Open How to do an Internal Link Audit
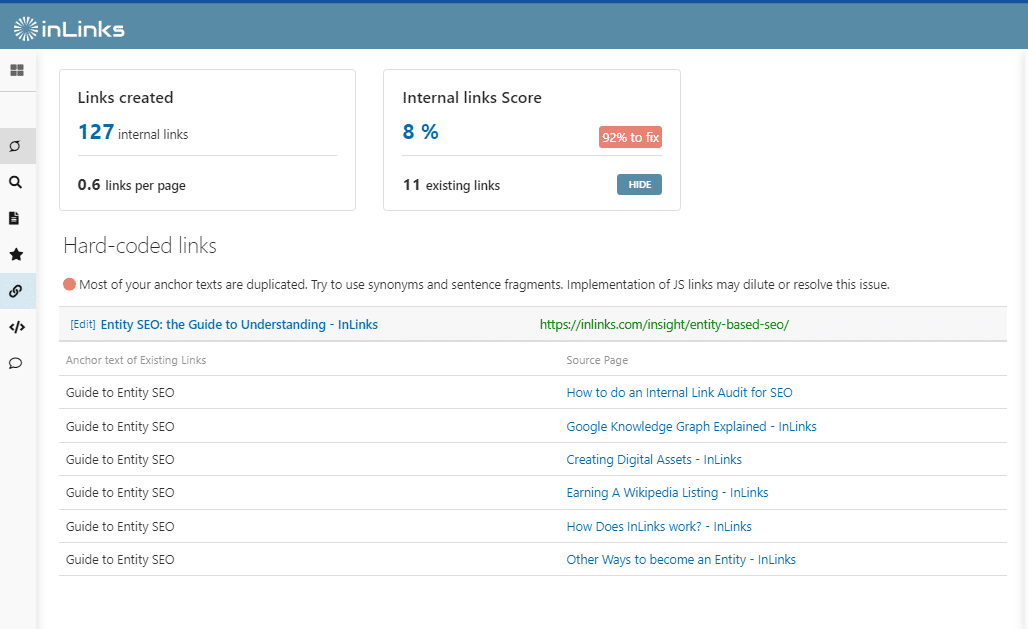The width and height of the screenshot is (1028, 629). coord(679,392)
